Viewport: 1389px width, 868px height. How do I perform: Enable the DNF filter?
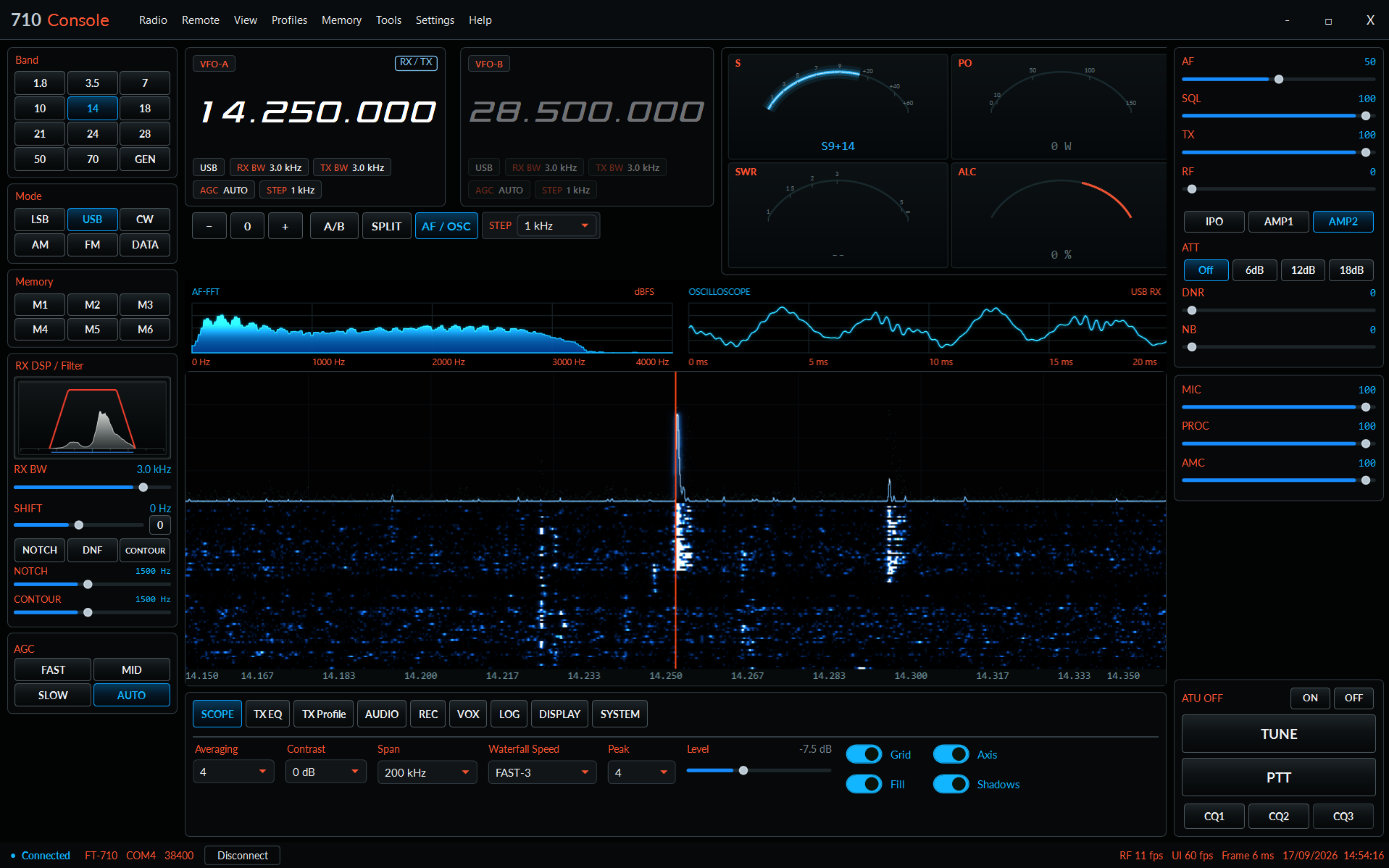(x=92, y=550)
